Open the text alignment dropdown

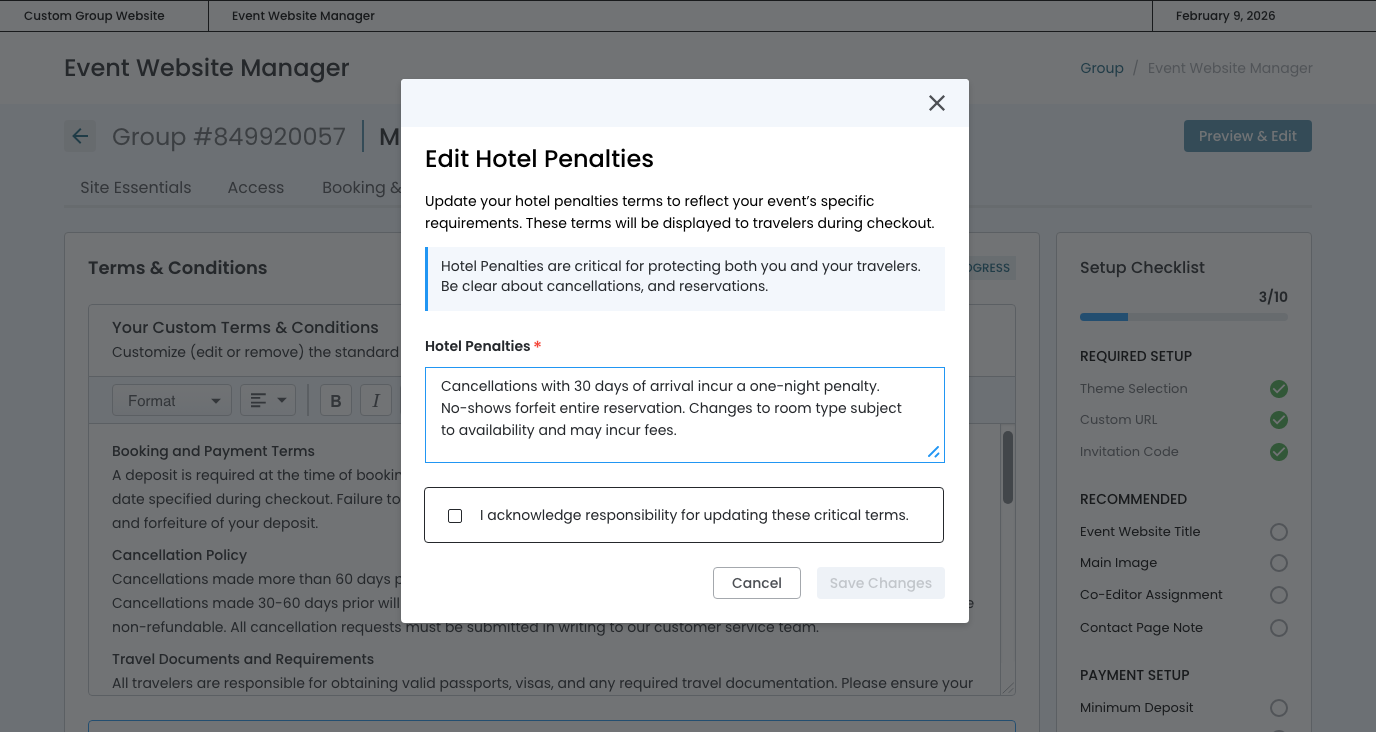click(x=267, y=401)
